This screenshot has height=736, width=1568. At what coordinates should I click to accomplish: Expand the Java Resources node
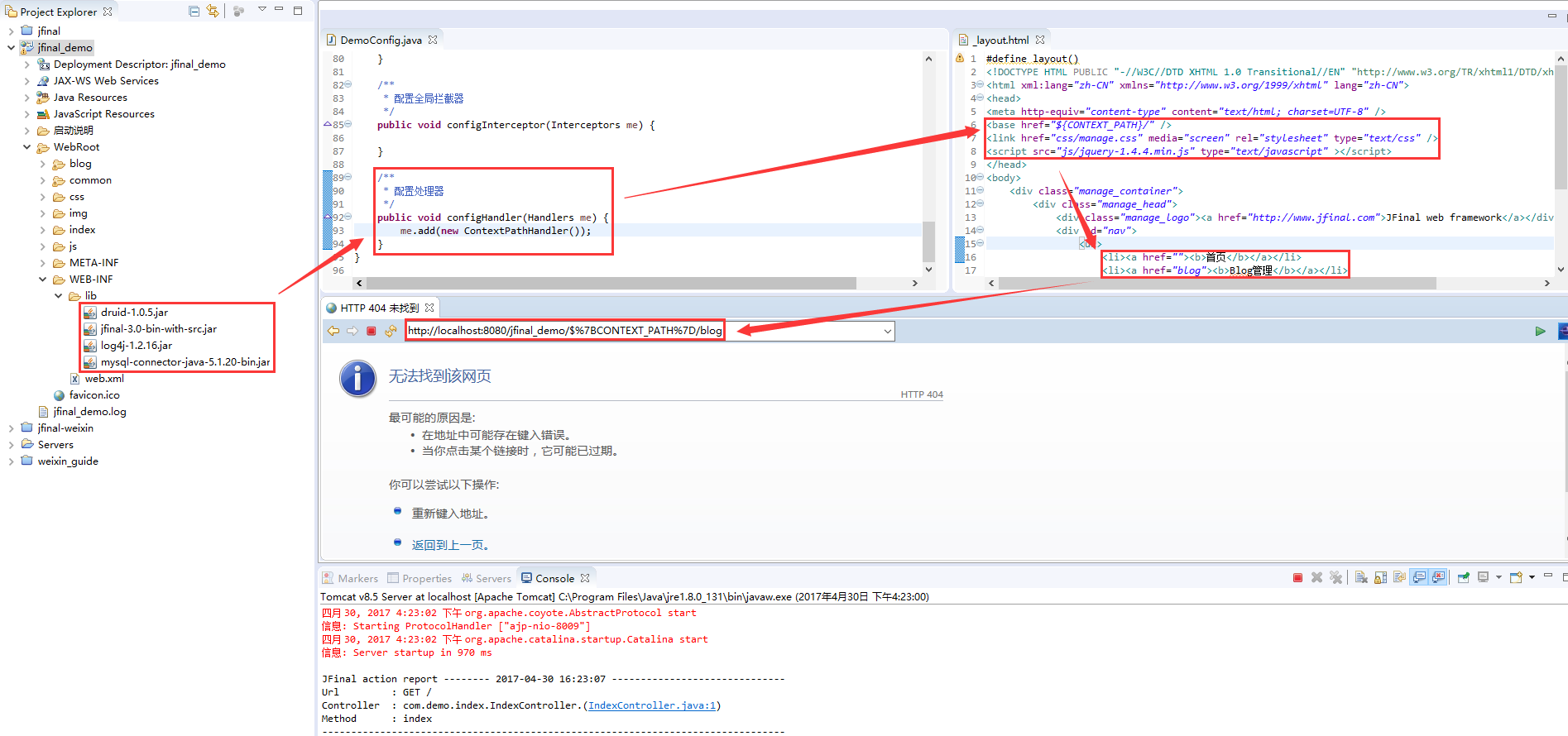coord(26,98)
